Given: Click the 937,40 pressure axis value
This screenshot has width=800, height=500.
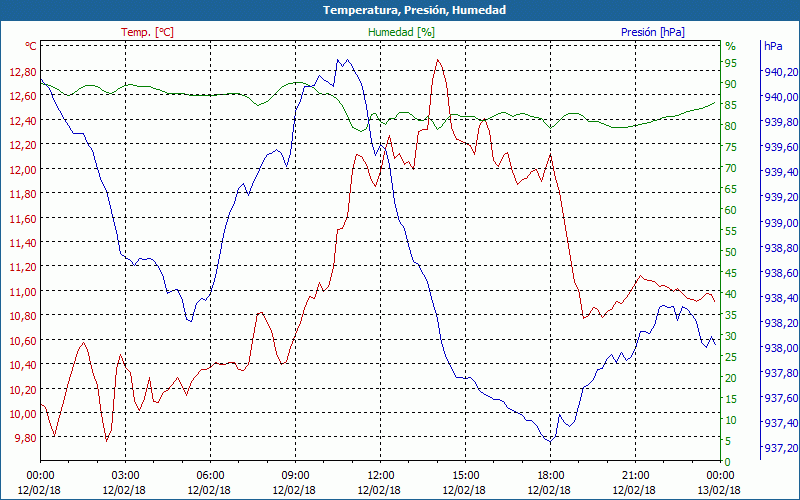Looking at the screenshot, I should [x=781, y=423].
